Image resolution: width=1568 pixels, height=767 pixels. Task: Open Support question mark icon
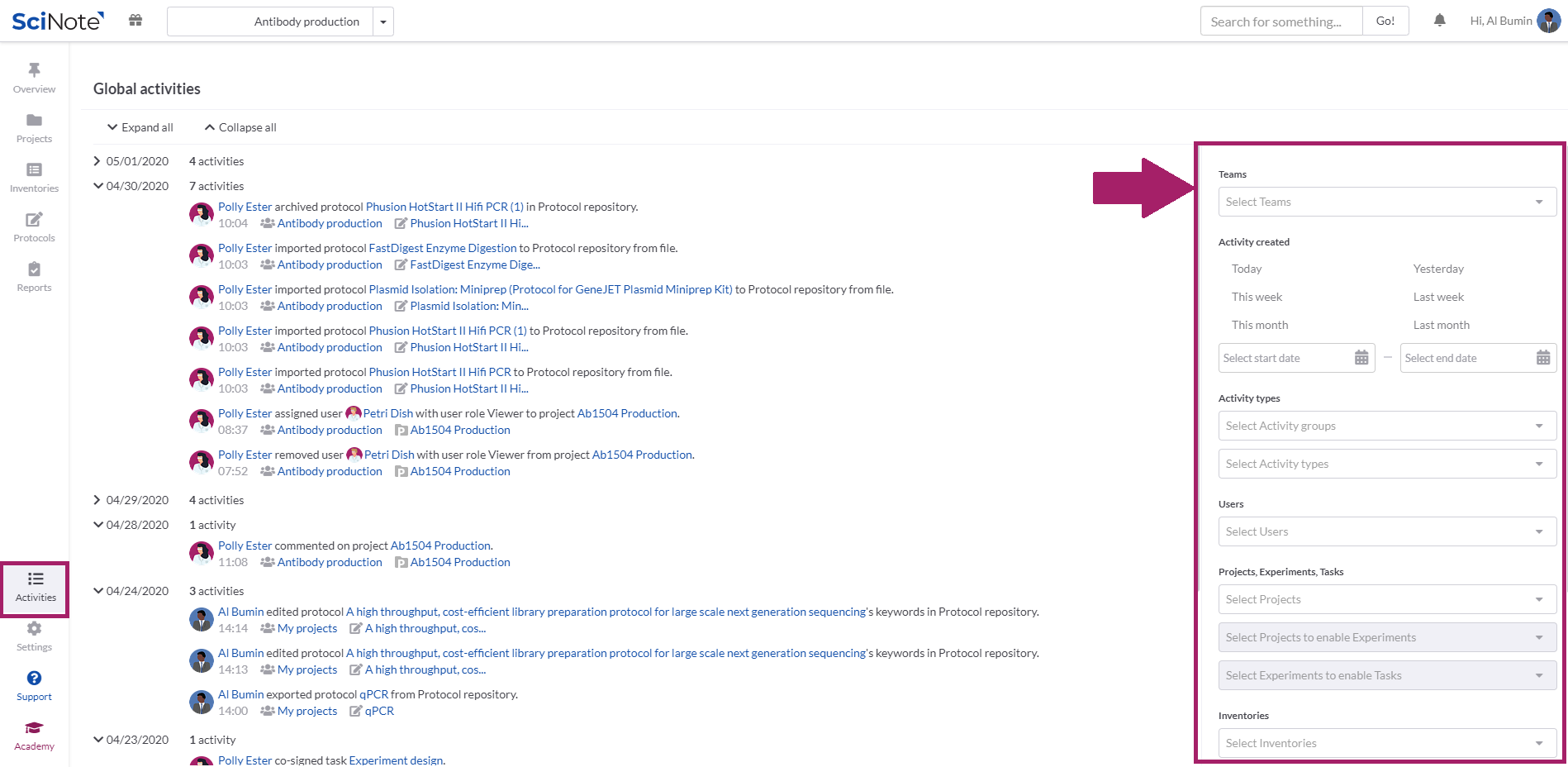coord(34,678)
